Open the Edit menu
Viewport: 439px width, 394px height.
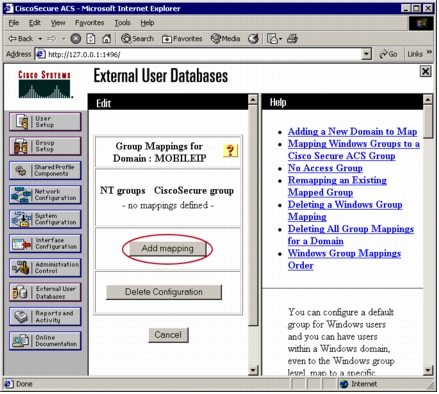tap(34, 23)
